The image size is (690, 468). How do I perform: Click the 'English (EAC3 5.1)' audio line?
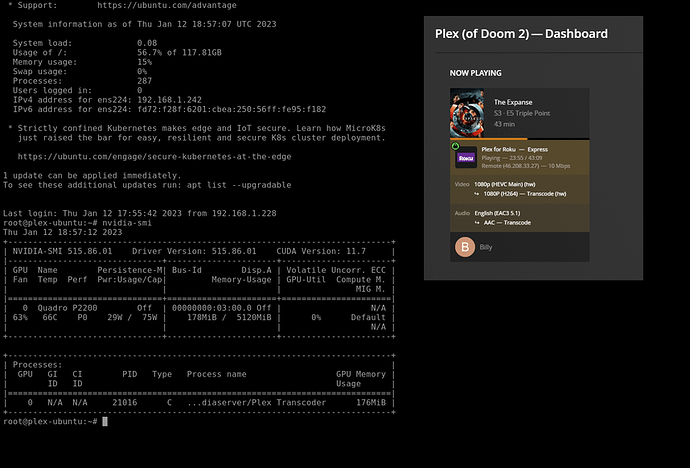[497, 213]
